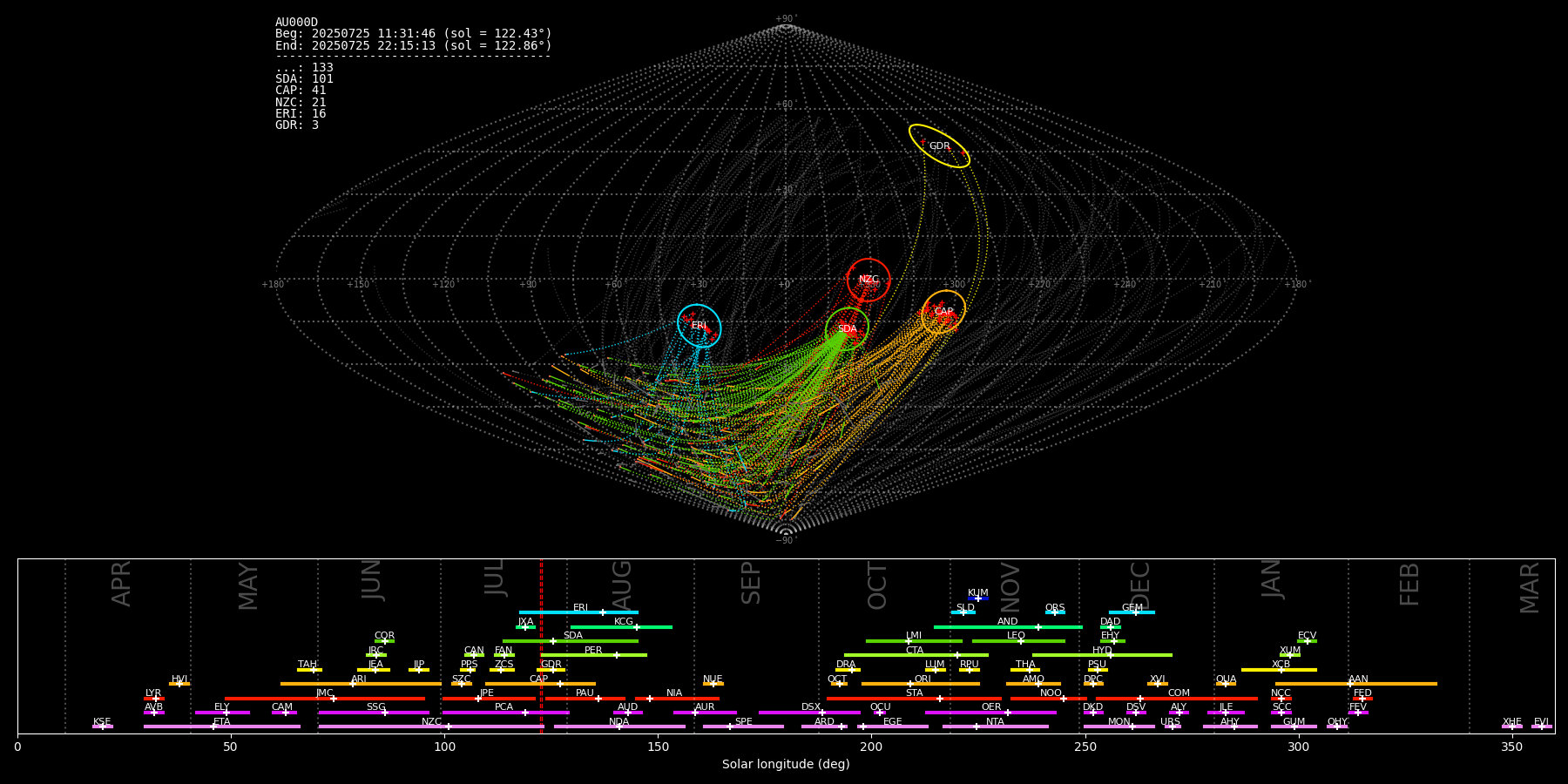Image resolution: width=1568 pixels, height=784 pixels.
Task: Click the KCG shower bar in timeline
Action: (621, 627)
